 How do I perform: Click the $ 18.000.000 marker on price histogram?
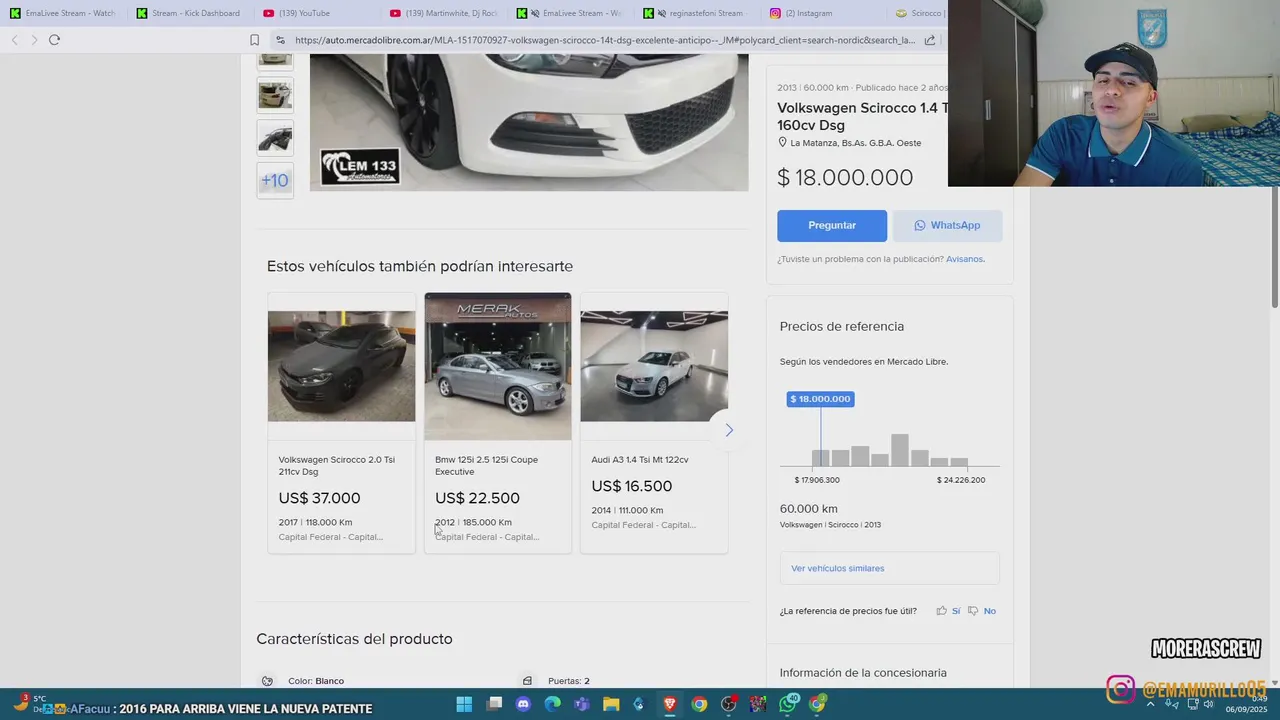click(820, 399)
